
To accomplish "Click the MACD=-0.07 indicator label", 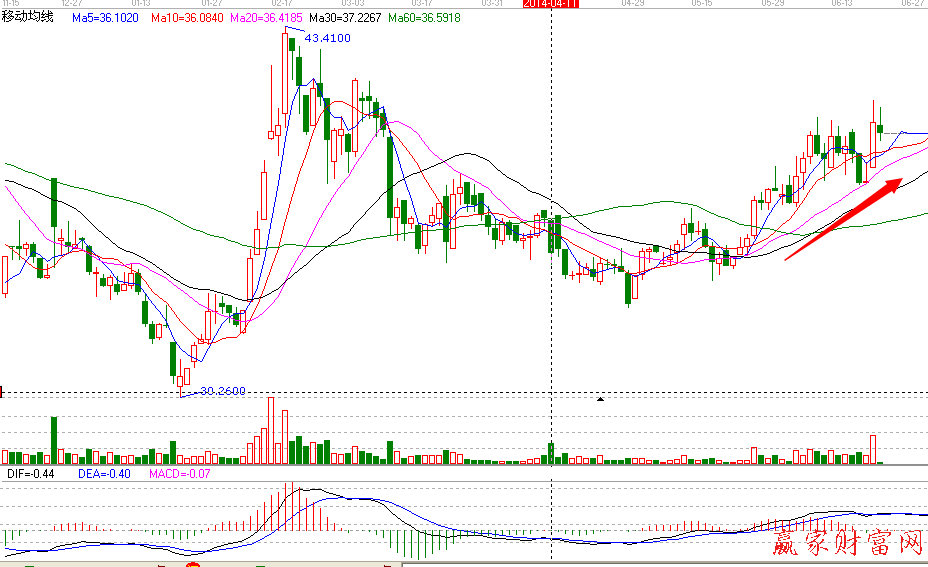I will pos(179,474).
